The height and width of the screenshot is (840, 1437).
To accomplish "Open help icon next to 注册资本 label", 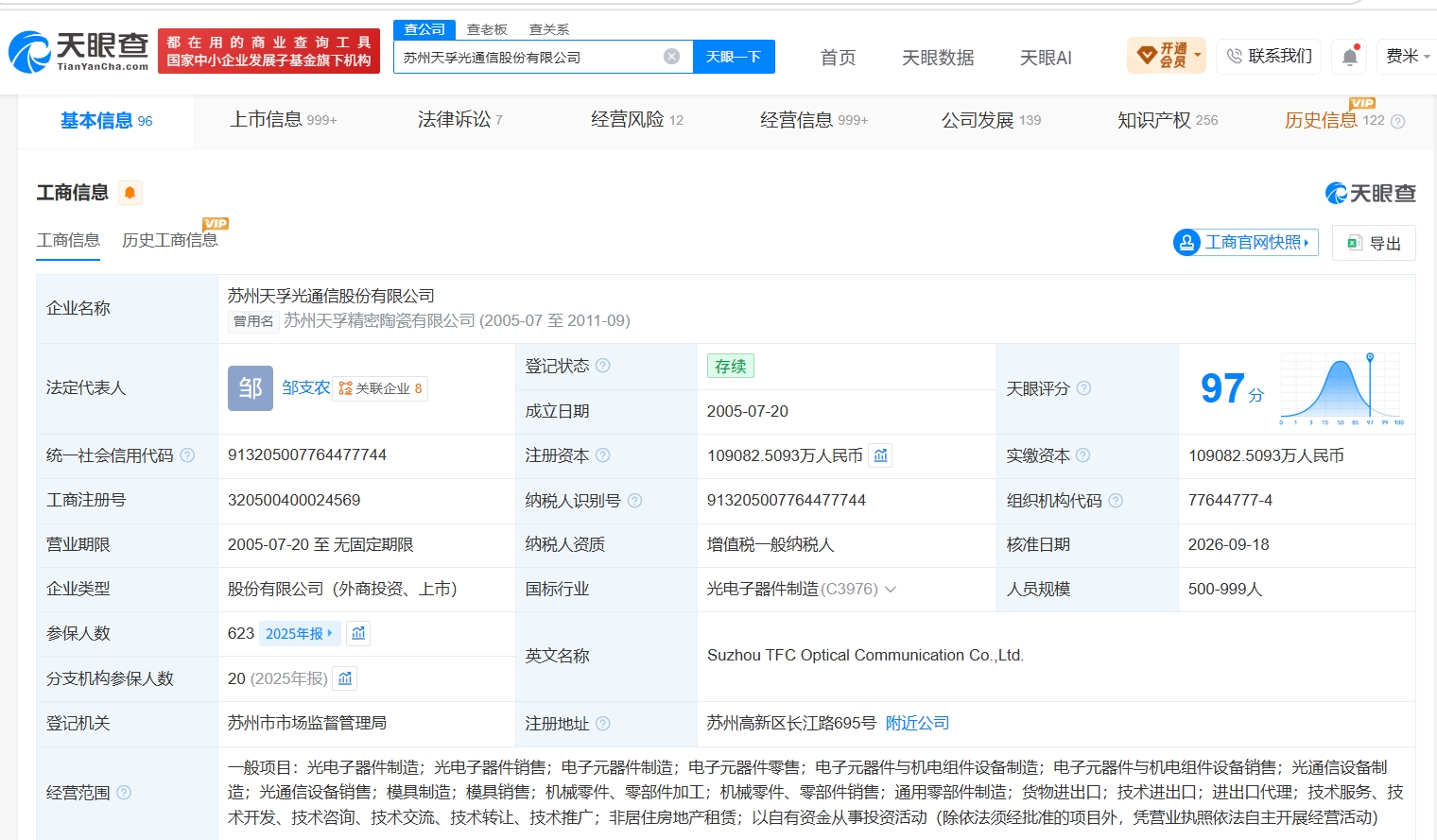I will pyautogui.click(x=603, y=455).
